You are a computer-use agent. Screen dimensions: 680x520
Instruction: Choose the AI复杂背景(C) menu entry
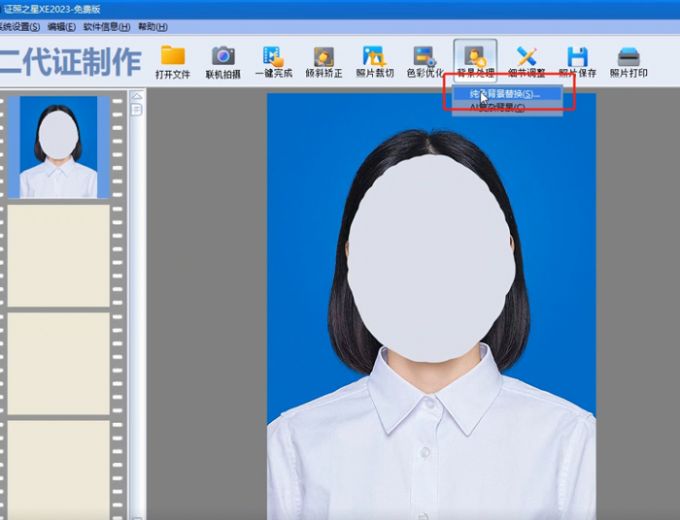tap(497, 108)
